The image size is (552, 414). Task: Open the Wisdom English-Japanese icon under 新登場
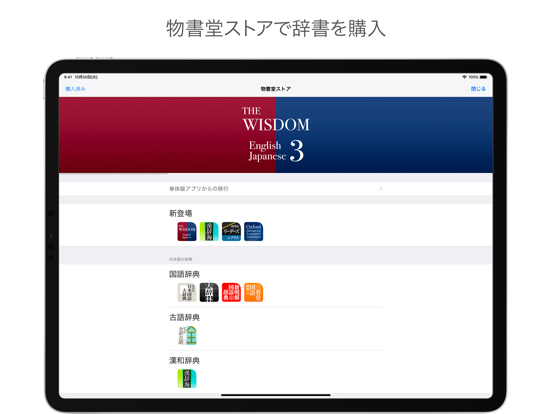coord(187,232)
